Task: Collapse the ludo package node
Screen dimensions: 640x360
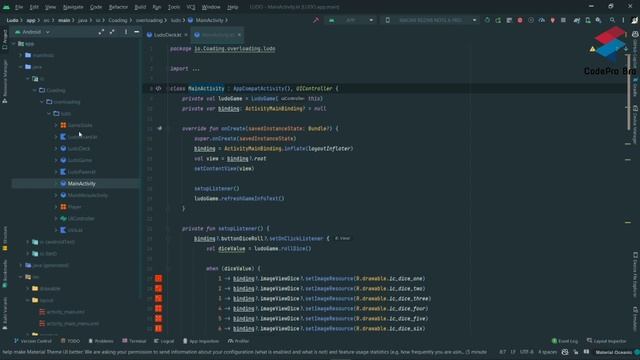Action: pos(49,113)
